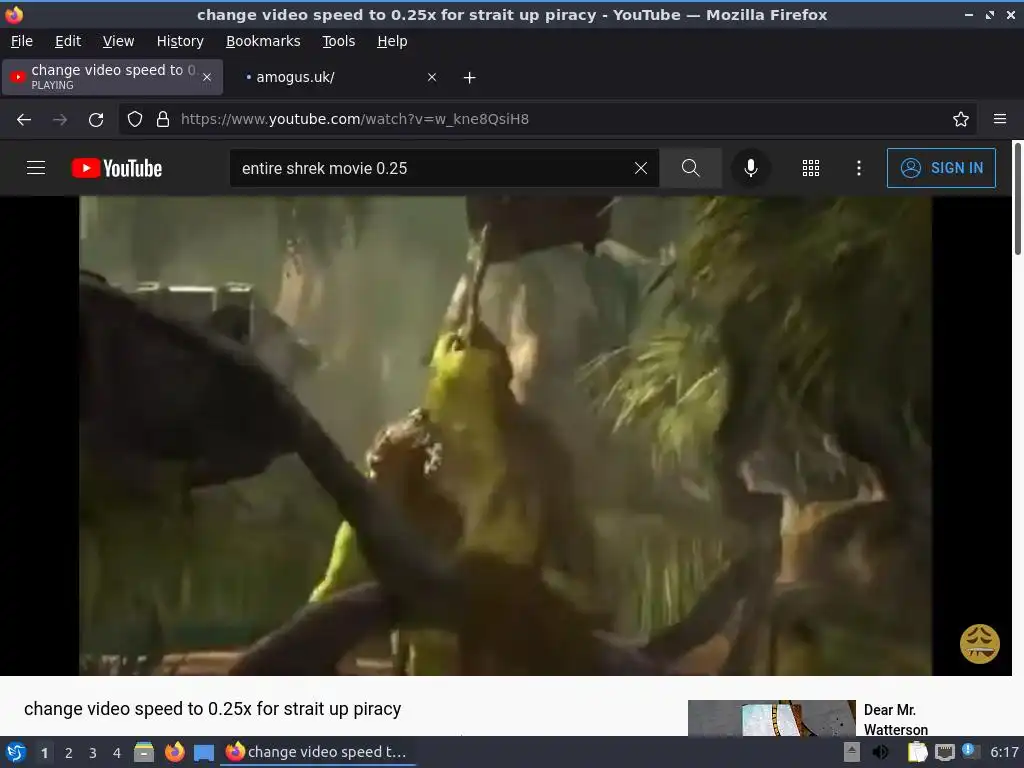
Task: Open a new tab with plus button
Action: [469, 78]
